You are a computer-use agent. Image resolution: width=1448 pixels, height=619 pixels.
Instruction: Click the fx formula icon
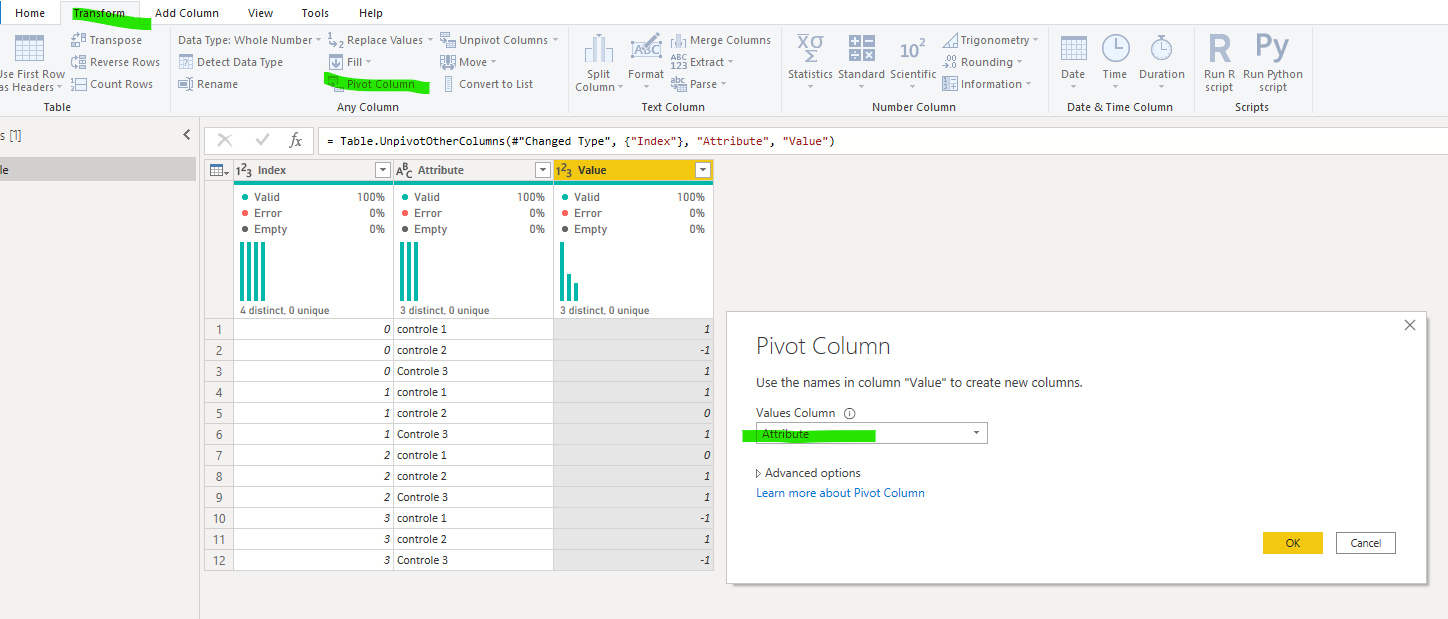tap(296, 141)
